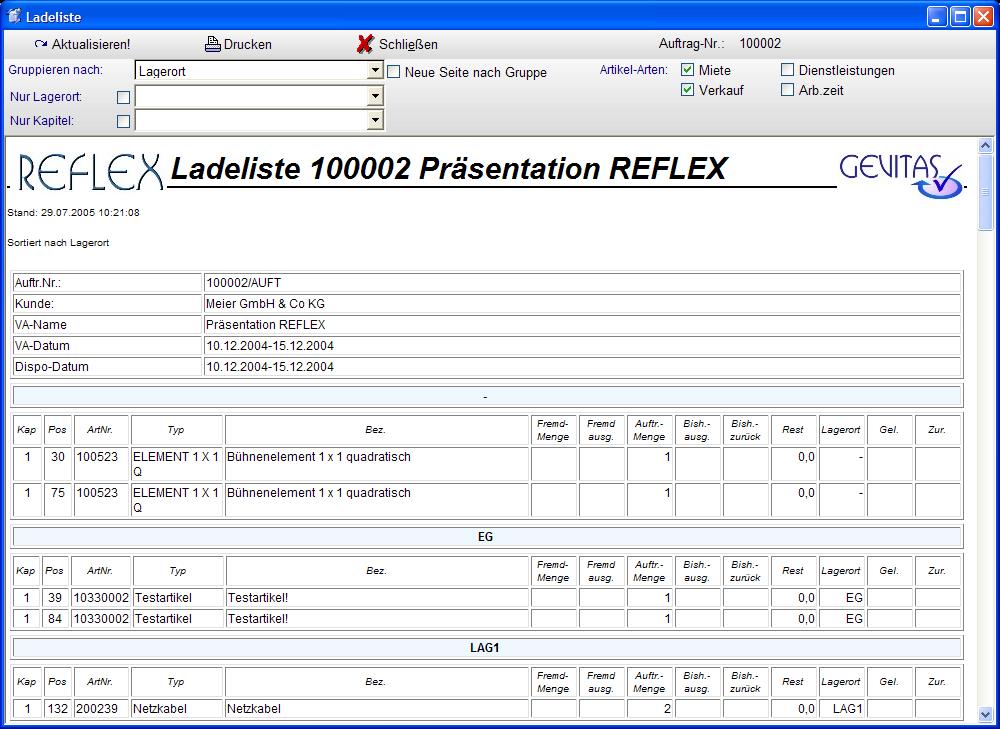Click the report title Ladeliste 100002 Präsentation REFLEX

449,168
